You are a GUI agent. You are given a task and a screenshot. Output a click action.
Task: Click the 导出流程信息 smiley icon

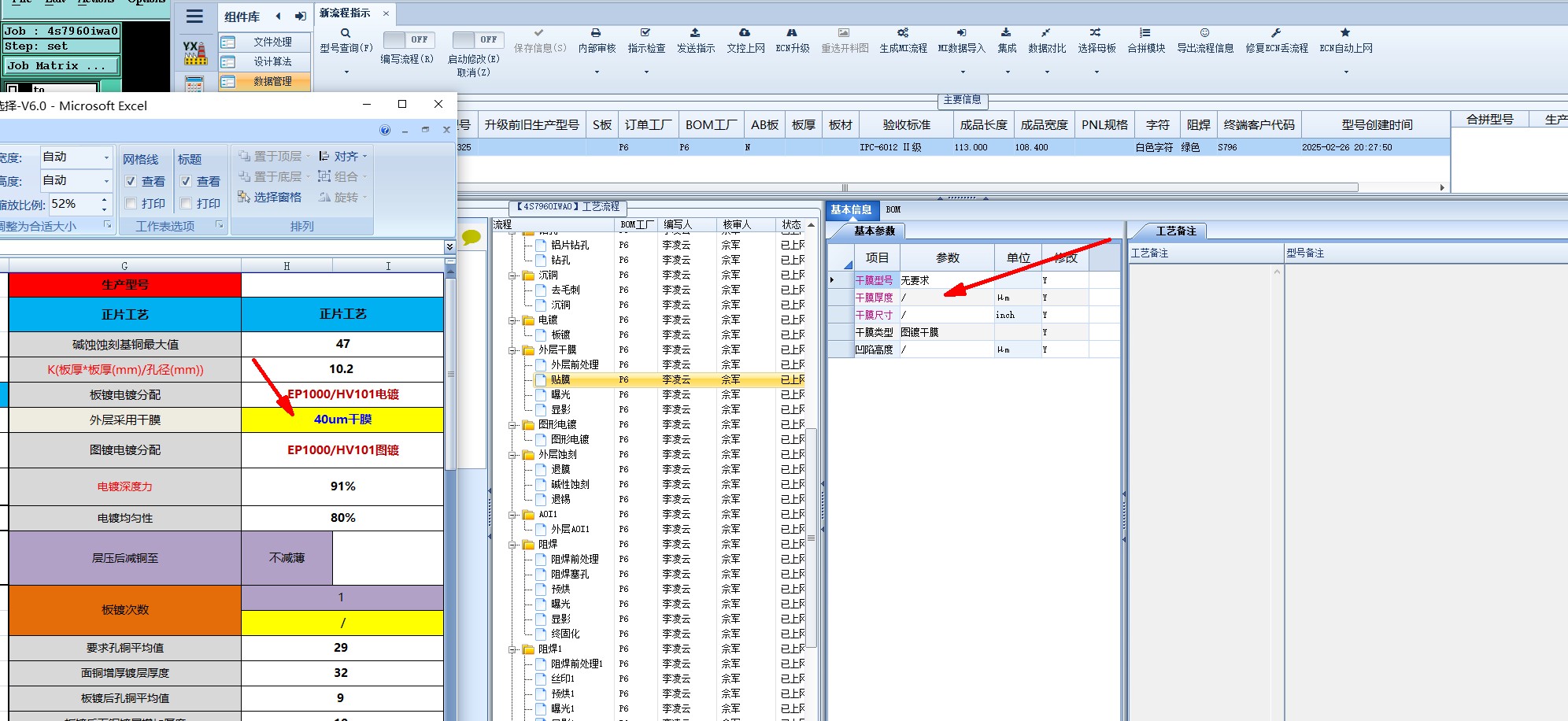1204,33
